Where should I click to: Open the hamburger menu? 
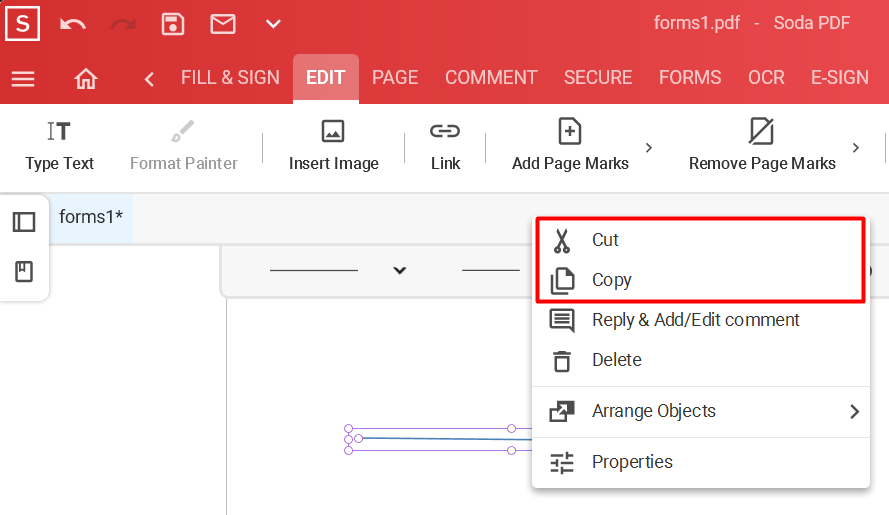(x=23, y=79)
